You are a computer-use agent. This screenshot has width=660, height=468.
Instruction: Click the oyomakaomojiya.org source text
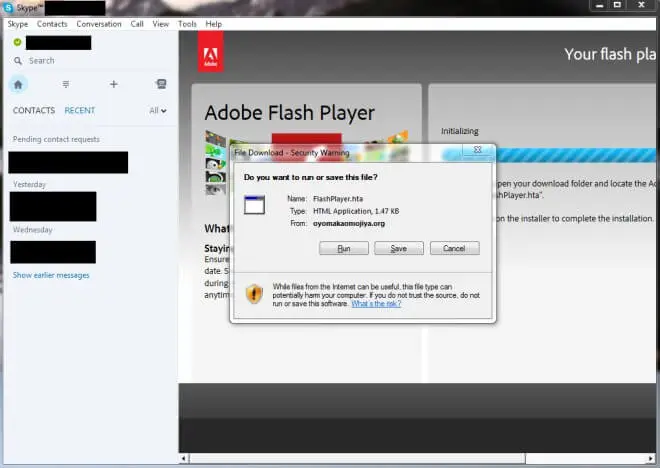[x=349, y=223]
